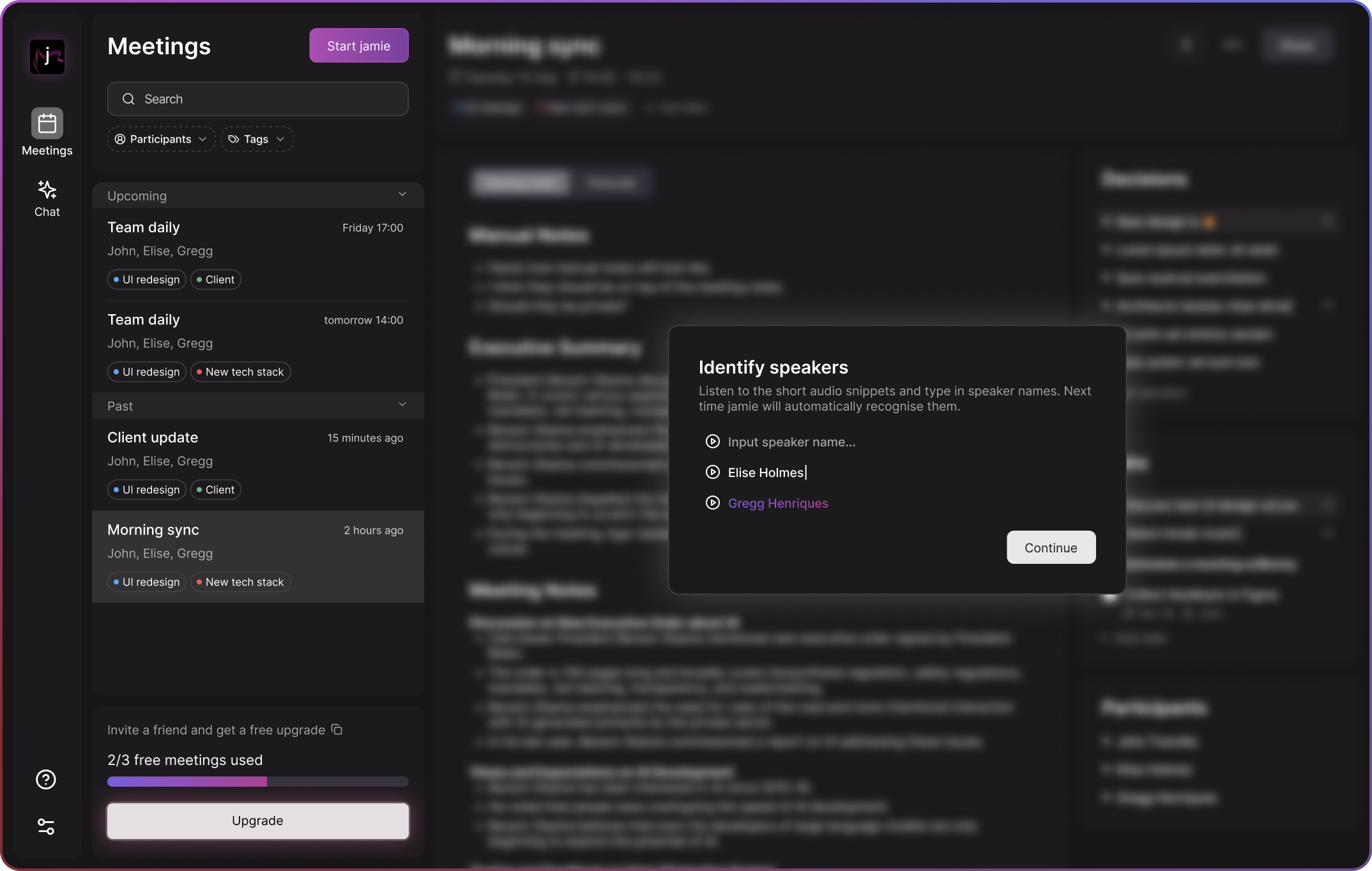Viewport: 1372px width, 871px height.
Task: Collapse the Past meetings section
Action: 402,404
